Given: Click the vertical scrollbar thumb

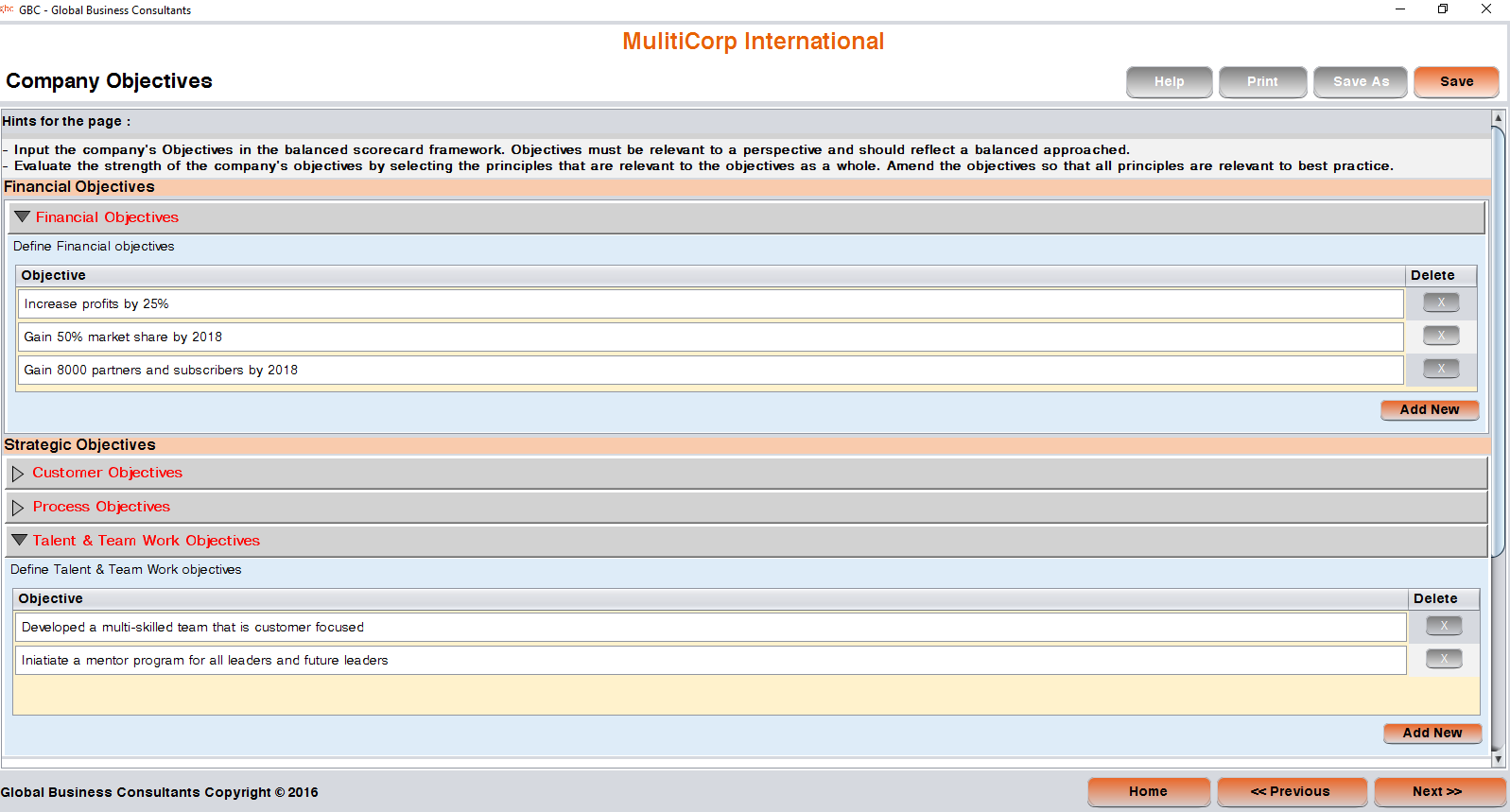Looking at the screenshot, I should tap(1498, 340).
